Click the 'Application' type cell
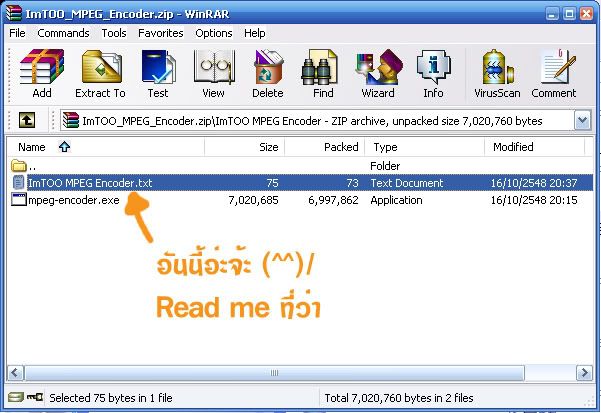 tap(396, 200)
